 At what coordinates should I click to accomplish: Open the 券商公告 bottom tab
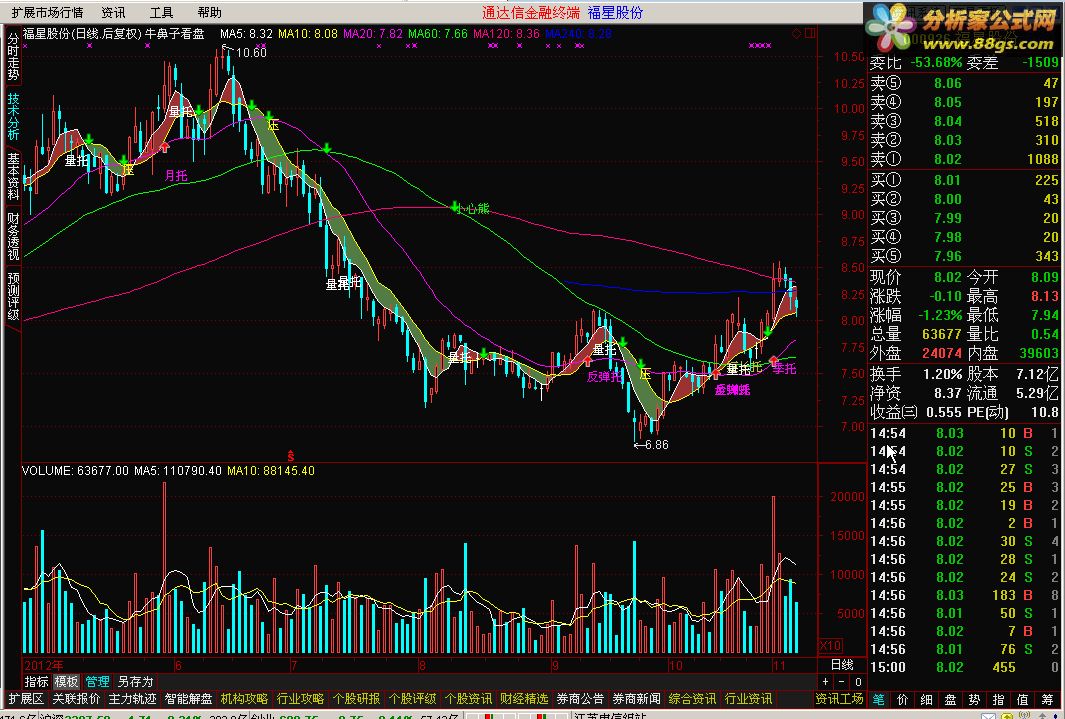point(581,699)
